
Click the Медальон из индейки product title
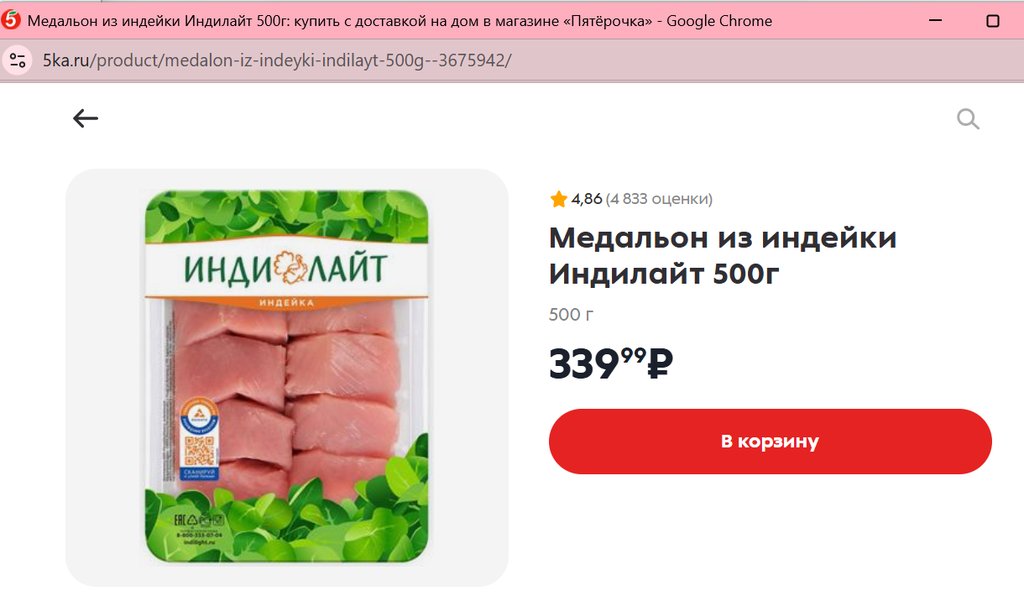(x=722, y=255)
